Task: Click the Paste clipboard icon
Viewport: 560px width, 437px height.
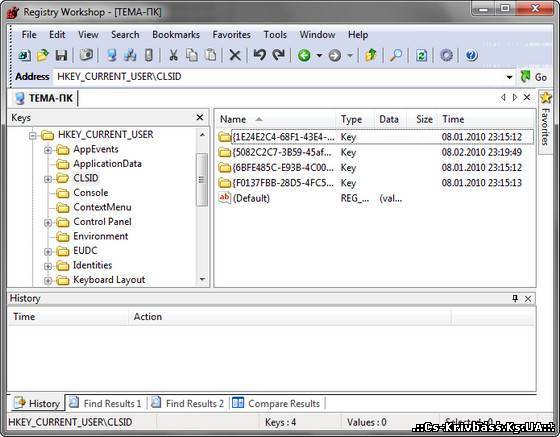Action: point(211,55)
